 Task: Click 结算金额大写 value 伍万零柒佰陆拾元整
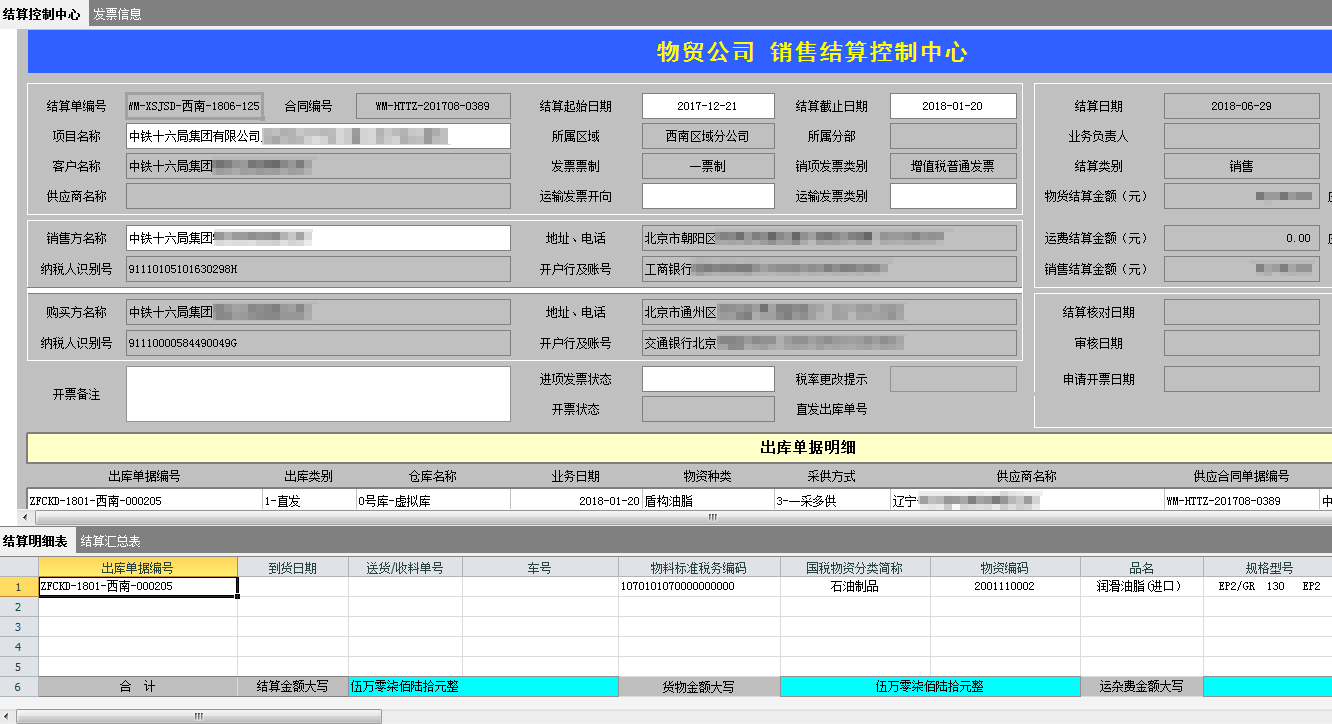point(483,687)
